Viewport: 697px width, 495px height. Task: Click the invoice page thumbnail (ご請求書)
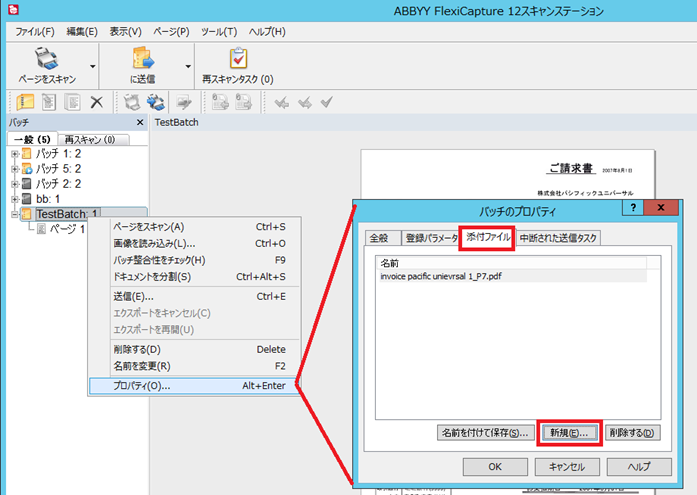(x=507, y=175)
